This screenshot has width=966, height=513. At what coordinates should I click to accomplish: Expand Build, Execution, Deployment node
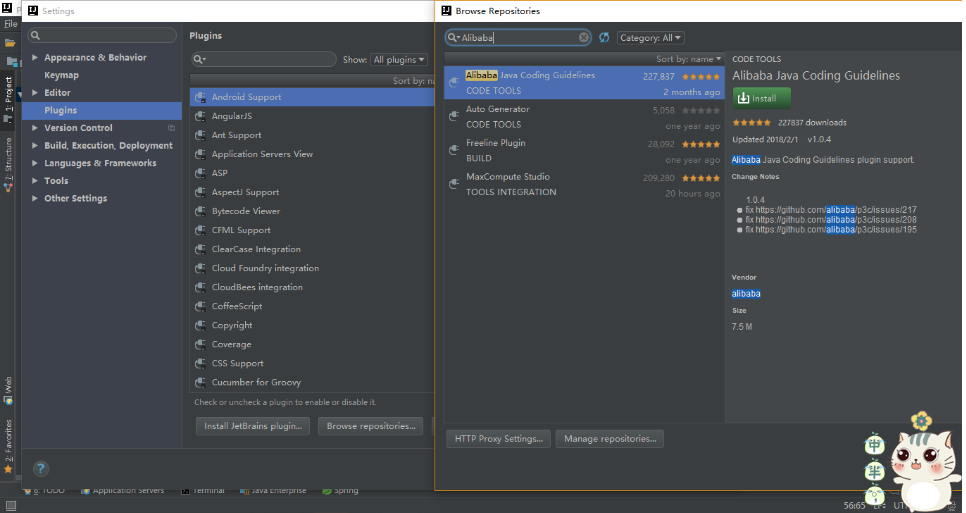point(35,145)
